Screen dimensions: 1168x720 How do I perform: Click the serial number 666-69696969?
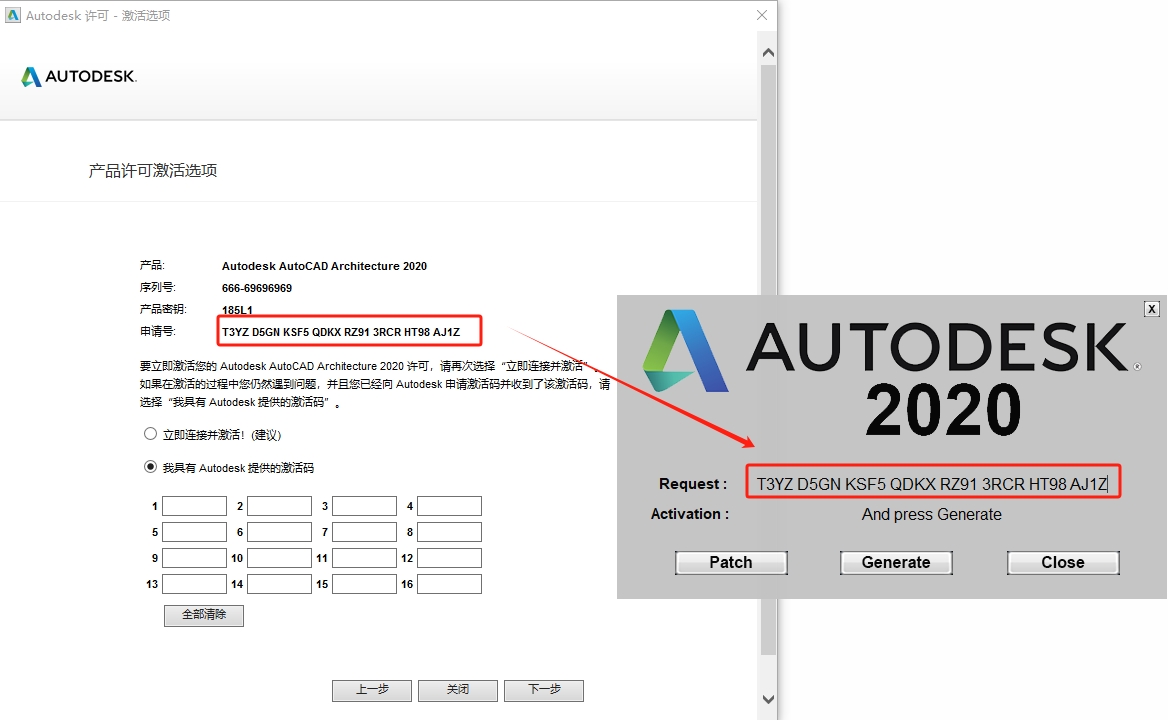[x=257, y=288]
